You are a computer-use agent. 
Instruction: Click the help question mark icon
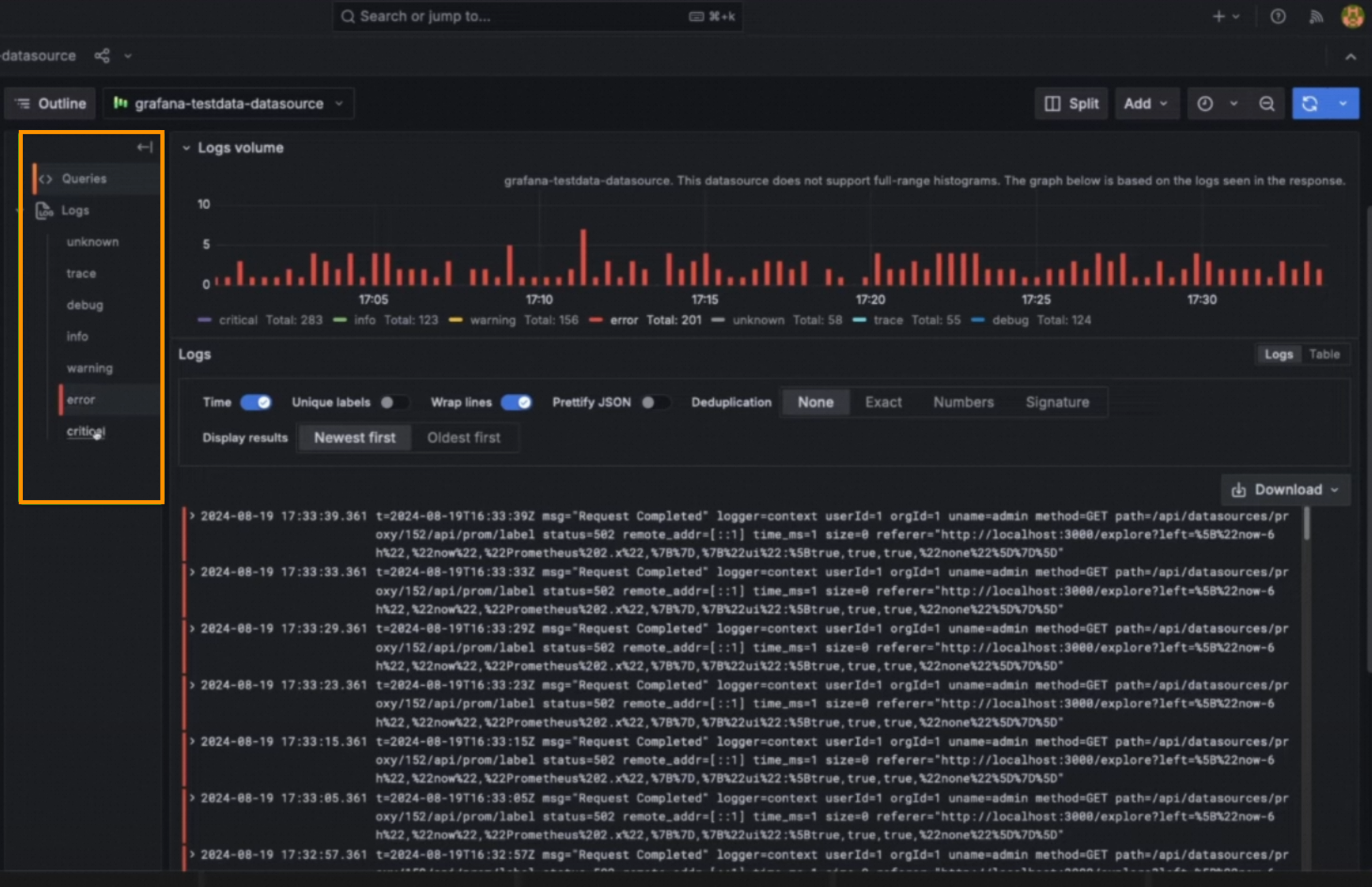click(x=1277, y=17)
